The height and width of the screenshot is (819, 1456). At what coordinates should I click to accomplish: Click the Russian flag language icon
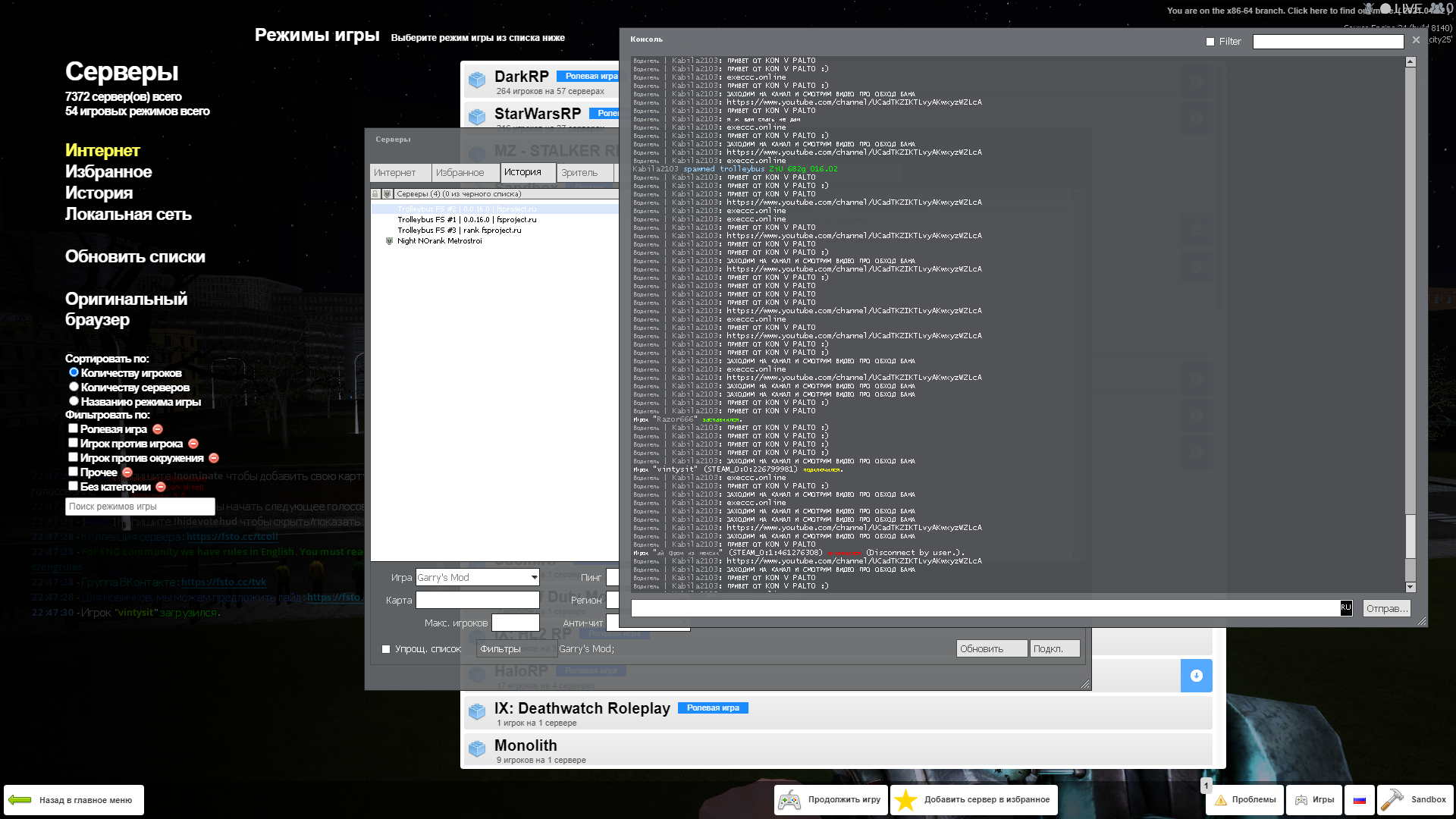(x=1360, y=800)
